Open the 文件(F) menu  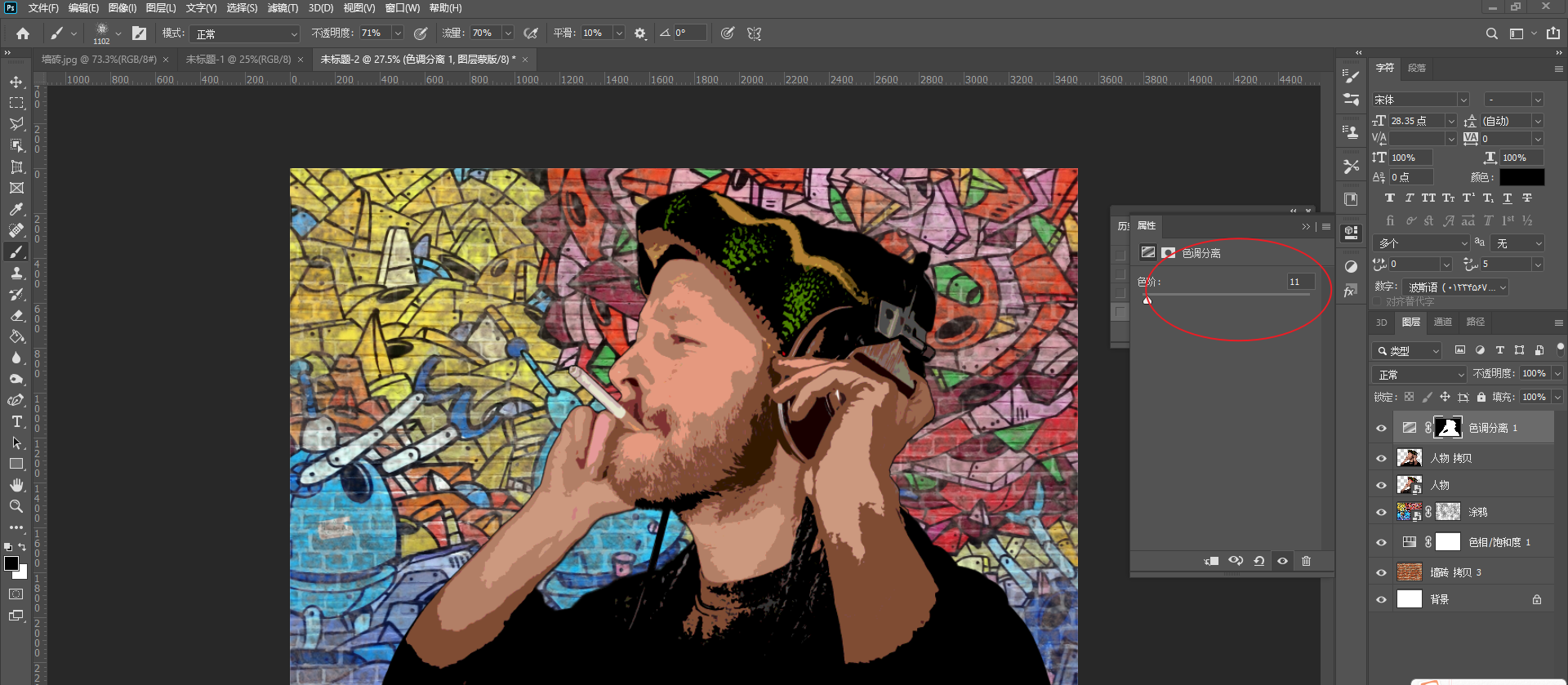pyautogui.click(x=43, y=8)
